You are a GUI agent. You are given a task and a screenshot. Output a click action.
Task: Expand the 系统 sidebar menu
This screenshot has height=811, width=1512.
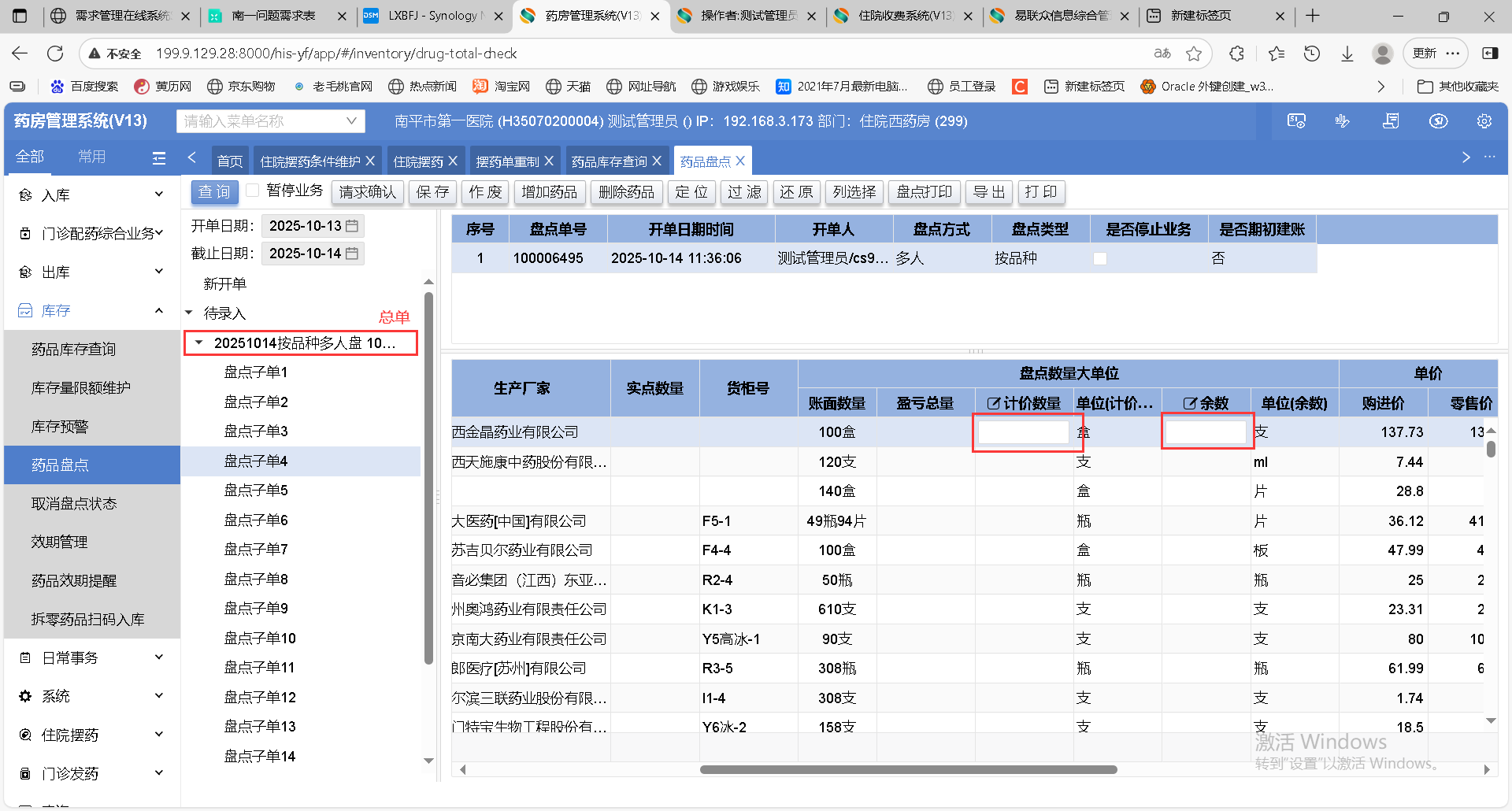point(92,696)
